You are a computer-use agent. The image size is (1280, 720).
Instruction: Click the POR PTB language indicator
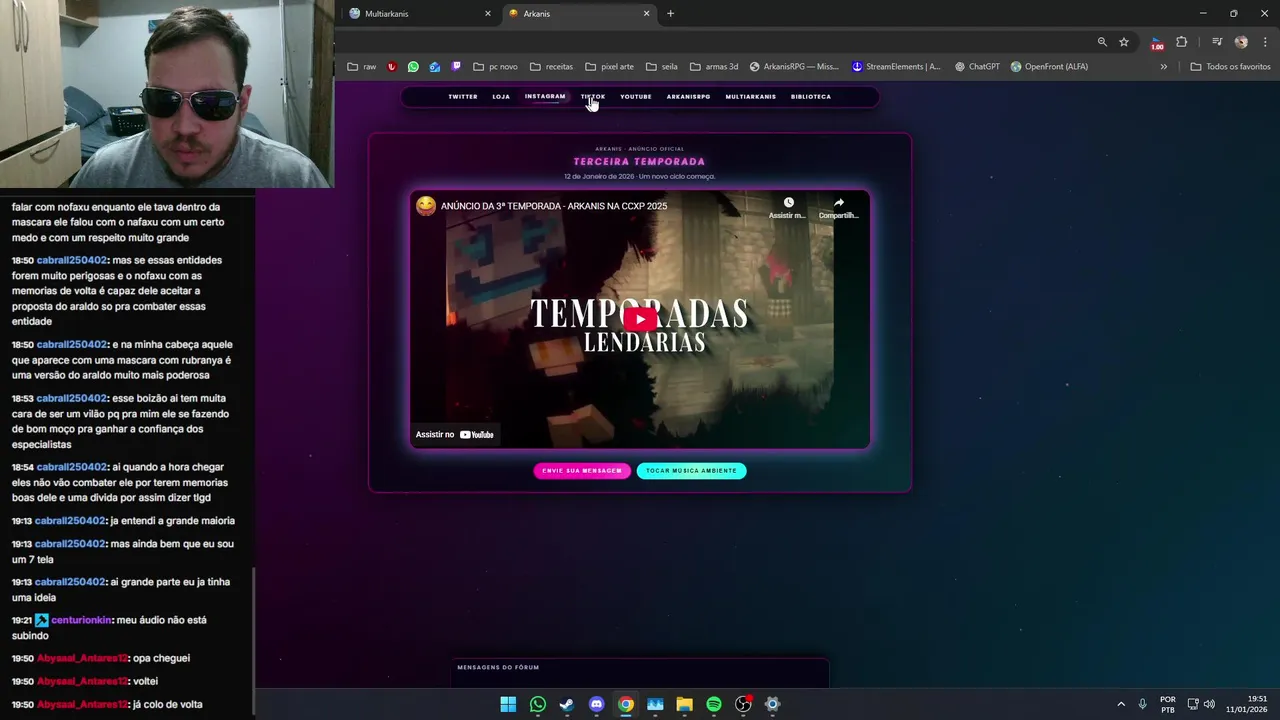tap(1168, 704)
